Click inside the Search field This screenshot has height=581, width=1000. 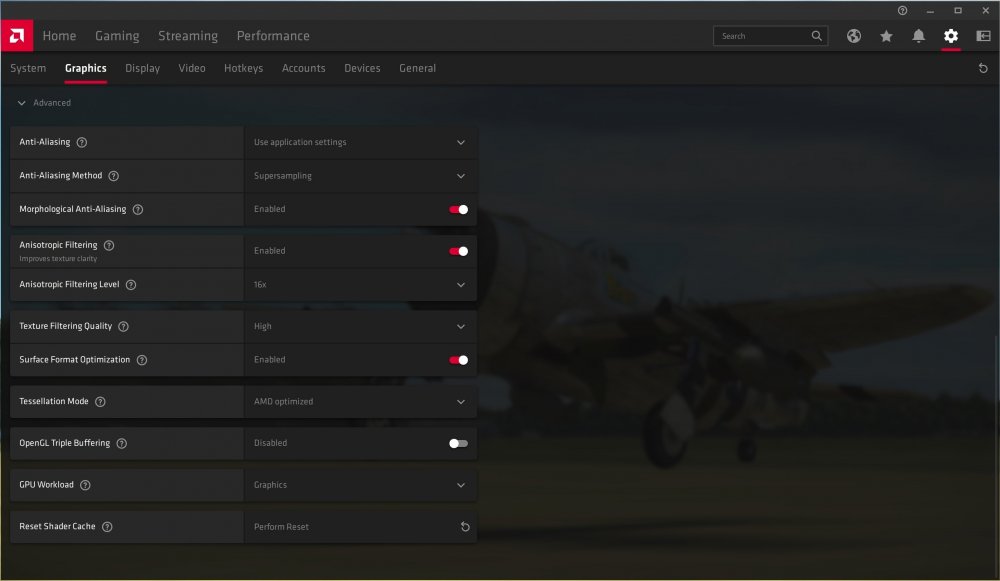[763, 35]
